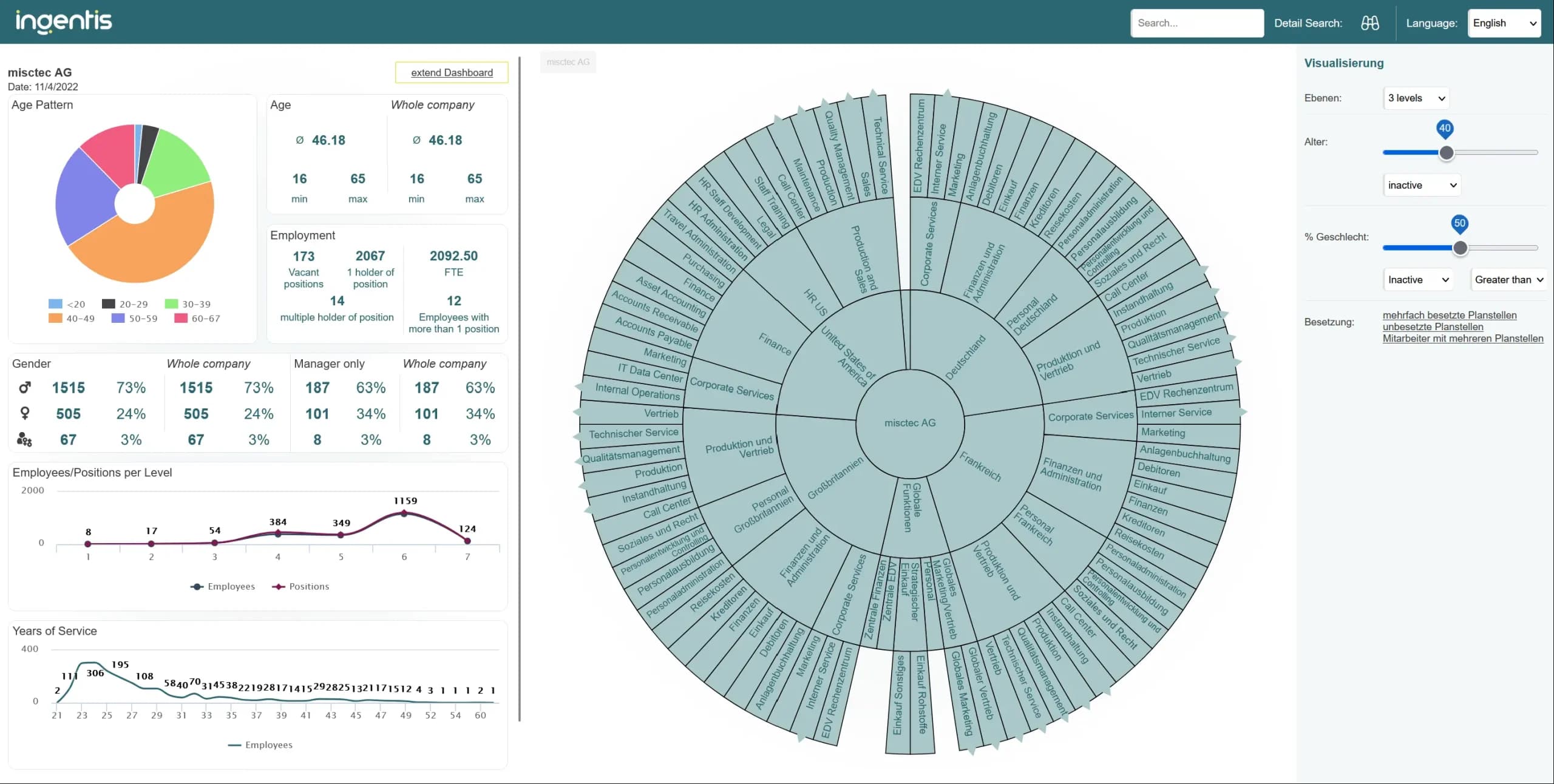
Task: Open the Ebenen dropdown showing 3 levels
Action: tap(1417, 98)
